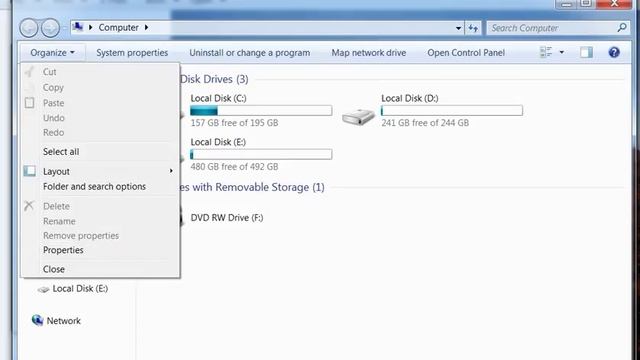This screenshot has width=640, height=360.
Task: Expand the breadcrumb arrow before Computer
Action: pos(90,27)
